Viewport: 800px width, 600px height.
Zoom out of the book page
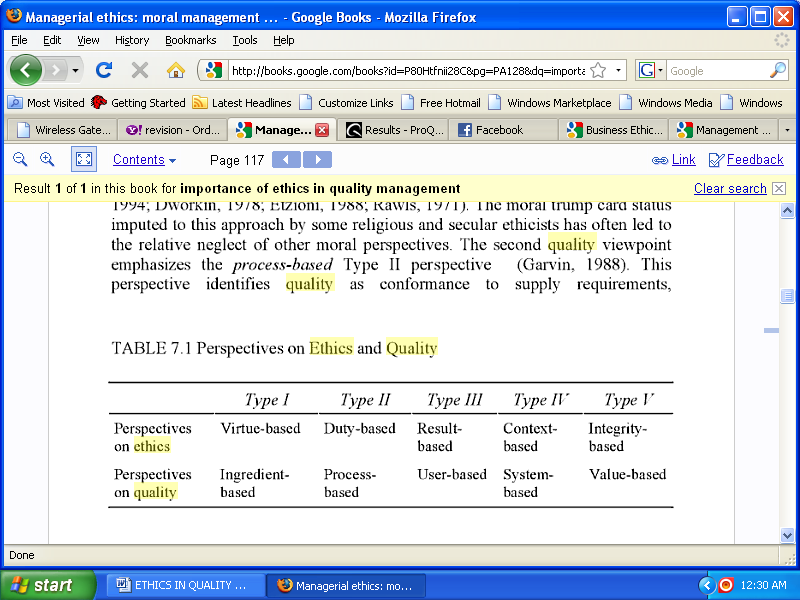click(20, 159)
